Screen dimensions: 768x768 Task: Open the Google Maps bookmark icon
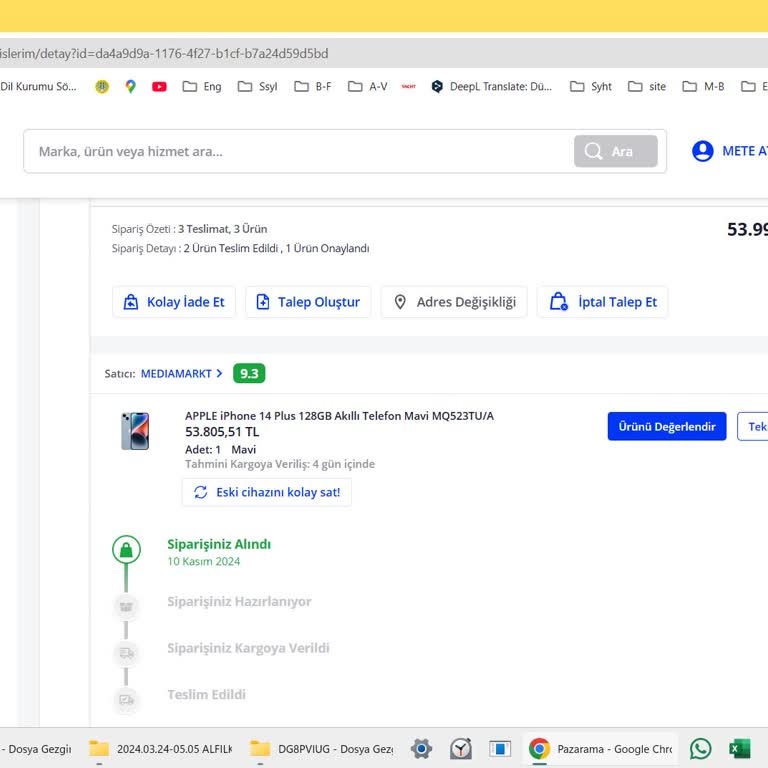pyautogui.click(x=130, y=87)
